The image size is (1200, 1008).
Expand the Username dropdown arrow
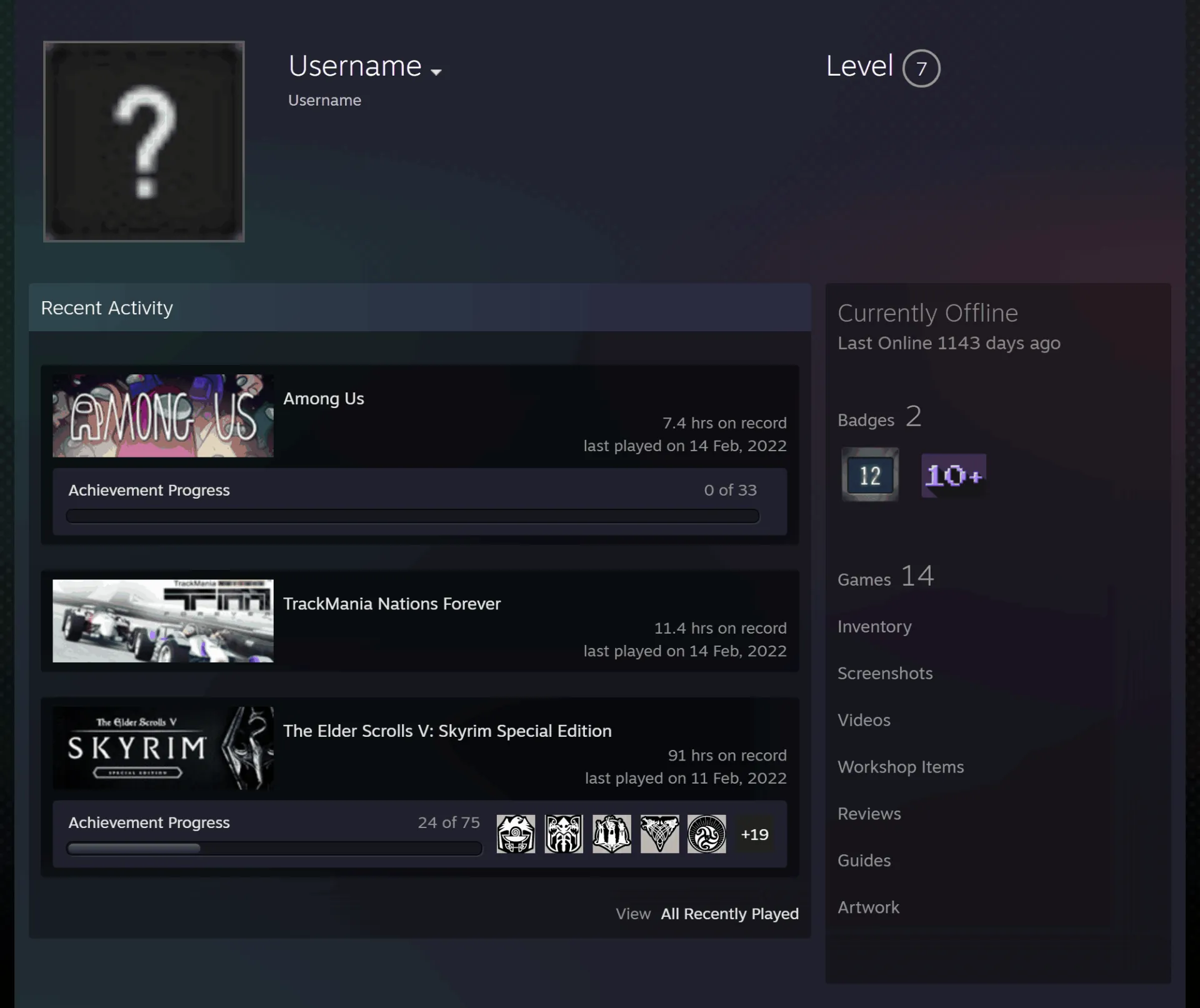[x=436, y=72]
